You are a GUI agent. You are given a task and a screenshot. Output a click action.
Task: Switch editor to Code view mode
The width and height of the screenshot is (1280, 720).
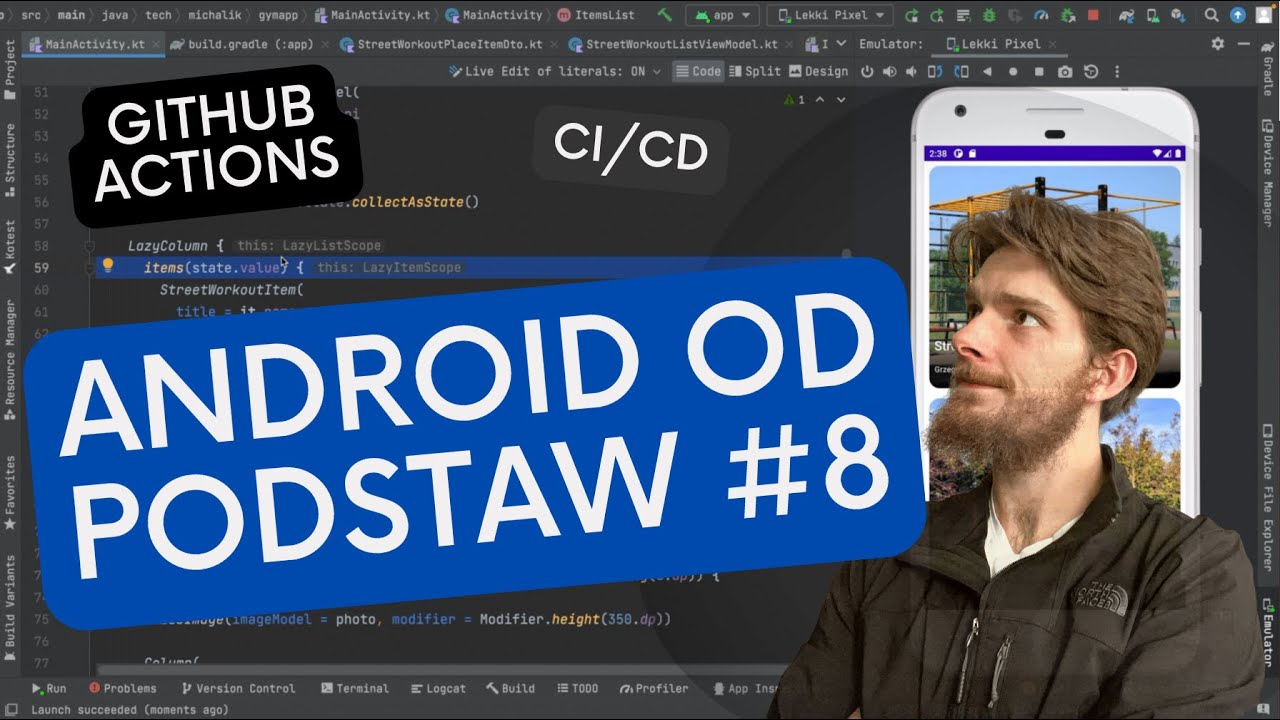point(698,71)
